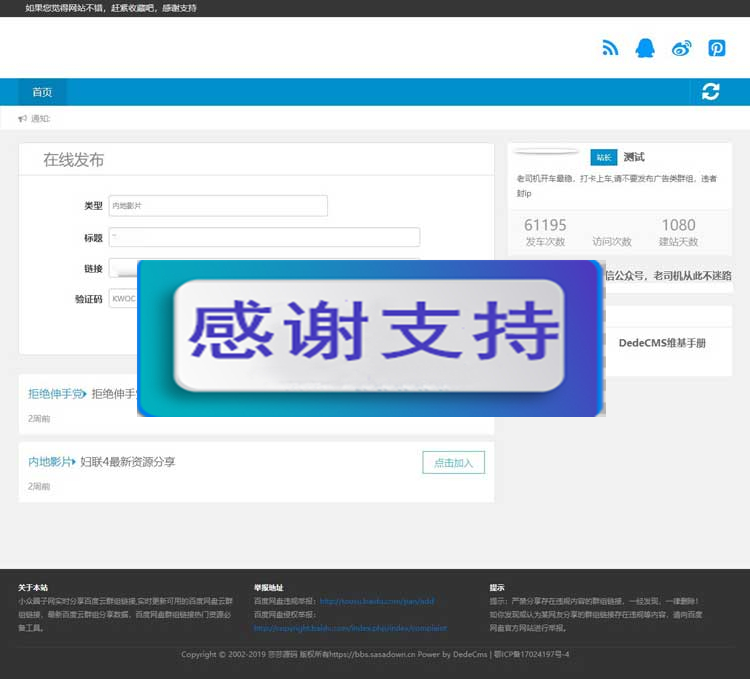Click the 标题 input field
This screenshot has height=679, width=750.
pos(264,237)
